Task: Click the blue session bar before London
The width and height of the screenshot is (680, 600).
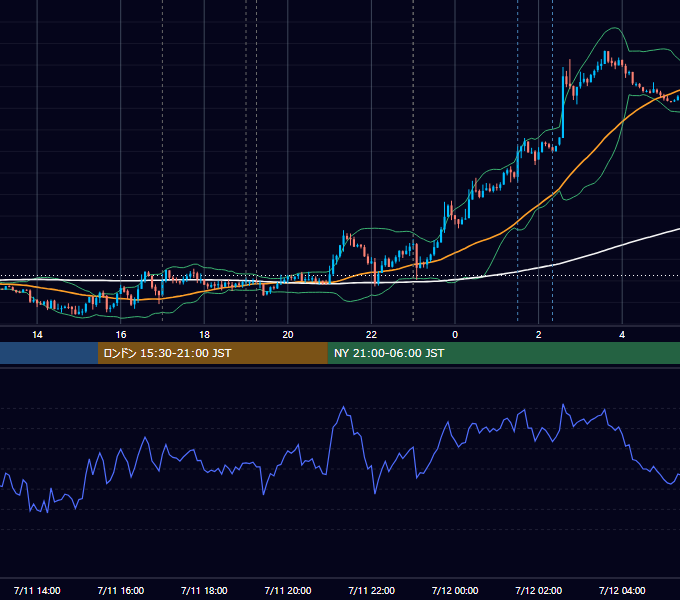Action: [49, 353]
